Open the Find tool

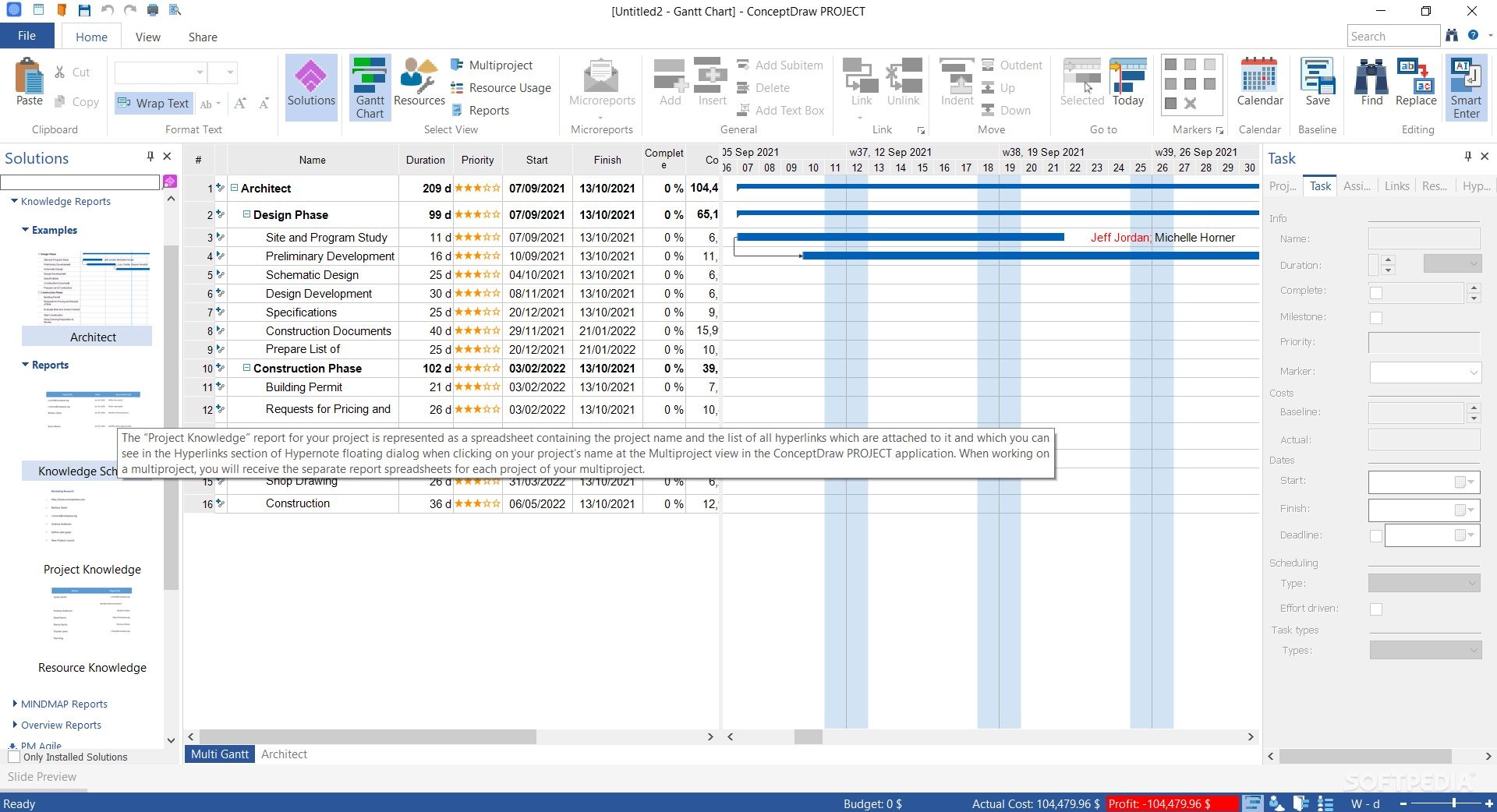point(1371,83)
